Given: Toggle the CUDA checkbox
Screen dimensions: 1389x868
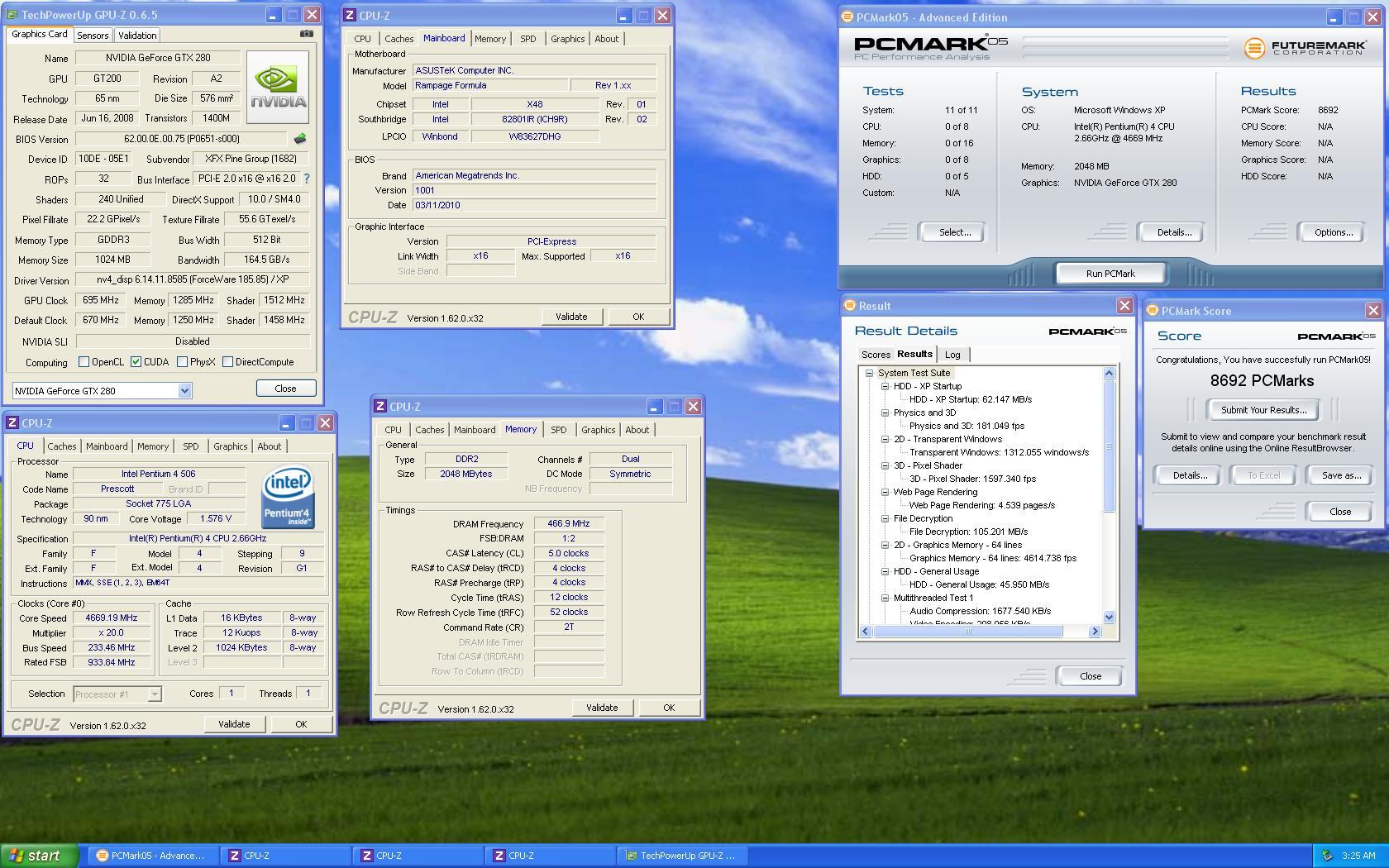Looking at the screenshot, I should [136, 362].
